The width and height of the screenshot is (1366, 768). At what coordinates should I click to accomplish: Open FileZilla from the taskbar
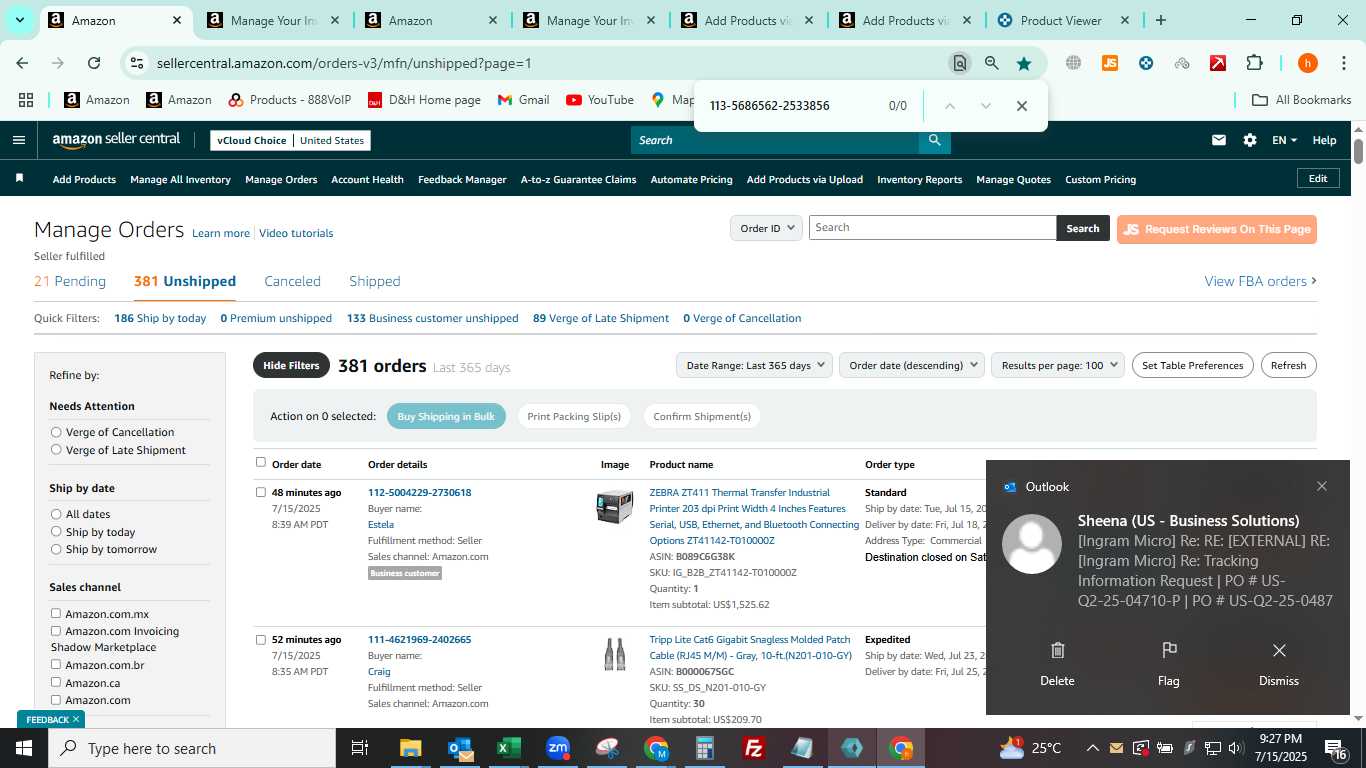[754, 748]
